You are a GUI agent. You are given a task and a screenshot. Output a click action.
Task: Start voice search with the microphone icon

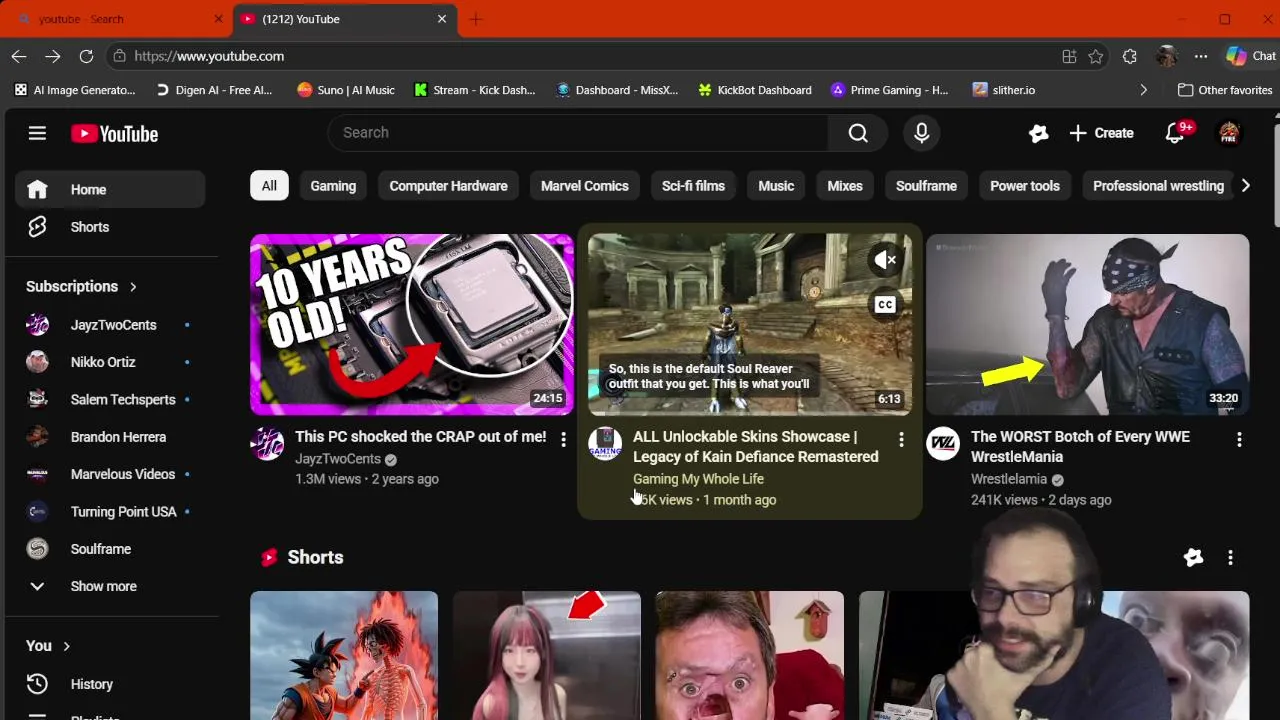[x=922, y=133]
